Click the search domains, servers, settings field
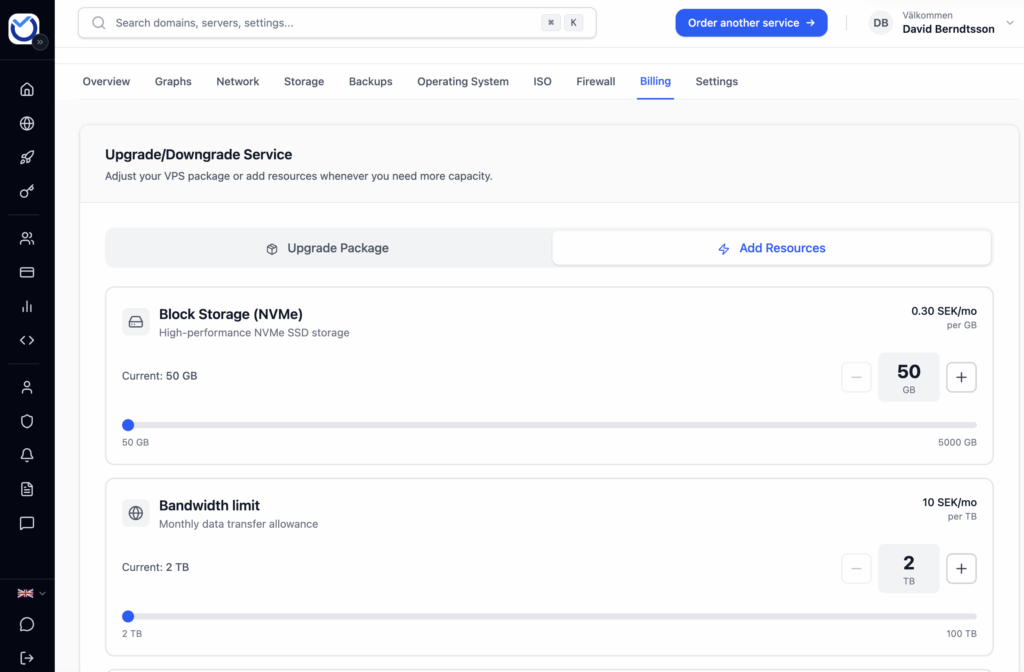 coord(320,23)
